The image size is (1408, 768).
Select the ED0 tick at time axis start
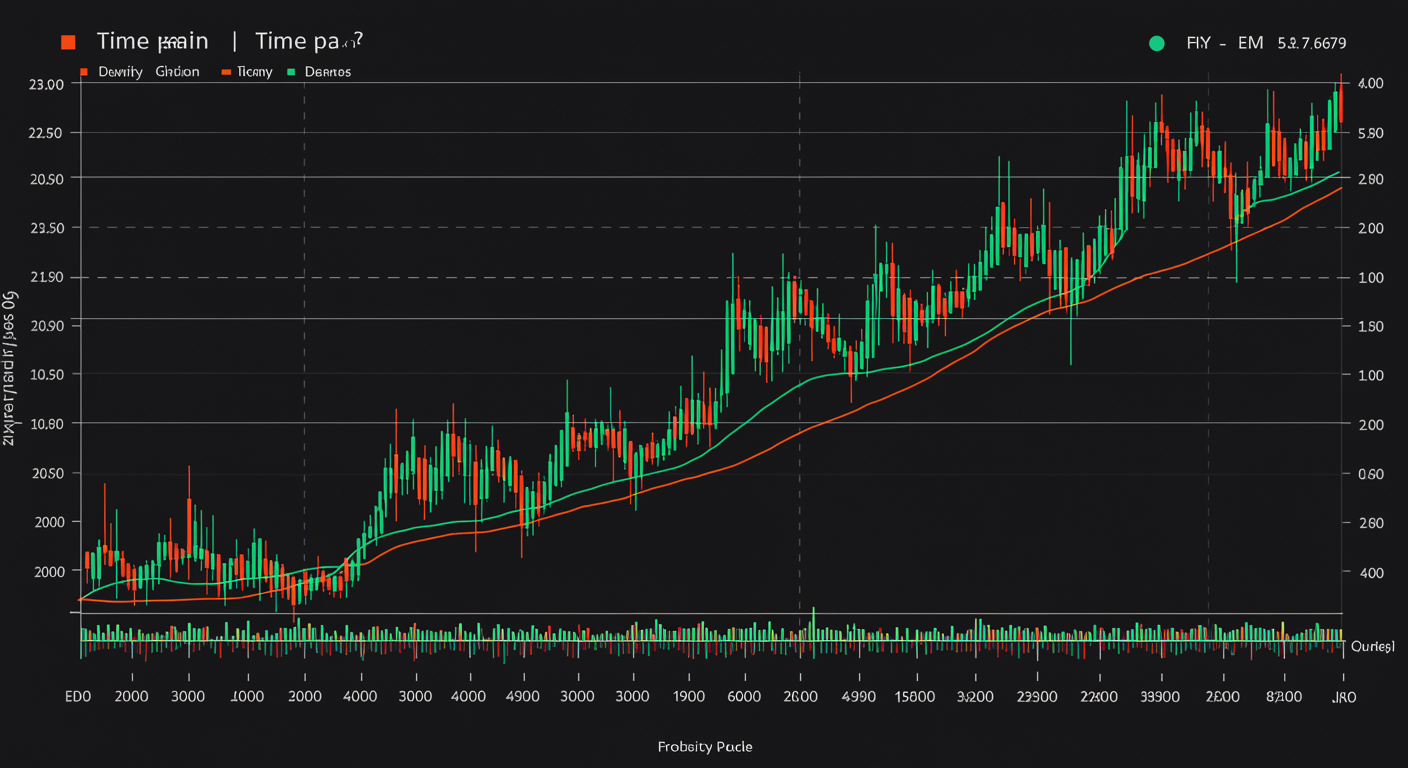click(x=77, y=697)
